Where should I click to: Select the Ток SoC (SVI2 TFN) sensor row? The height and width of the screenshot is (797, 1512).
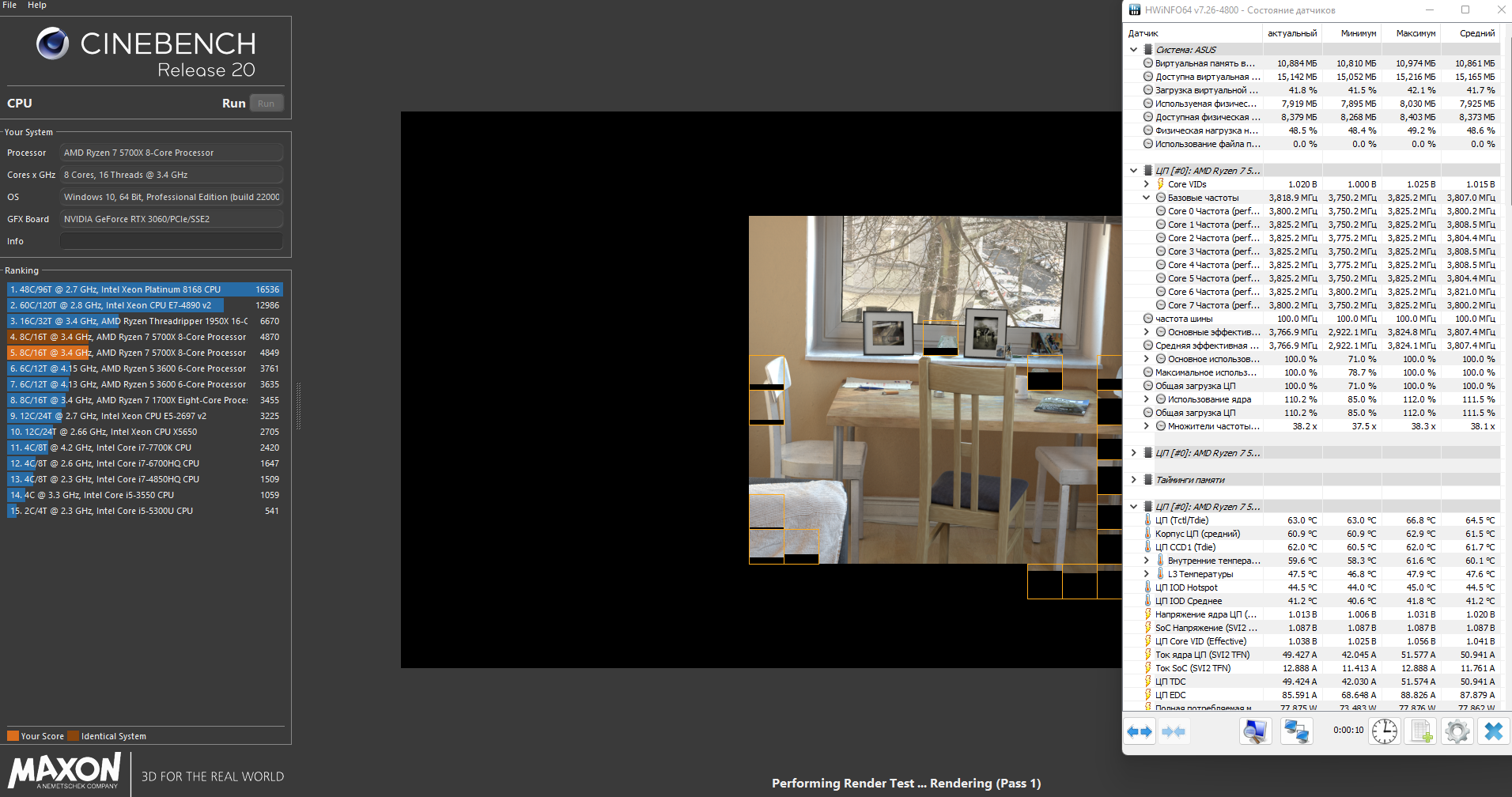(x=1313, y=668)
